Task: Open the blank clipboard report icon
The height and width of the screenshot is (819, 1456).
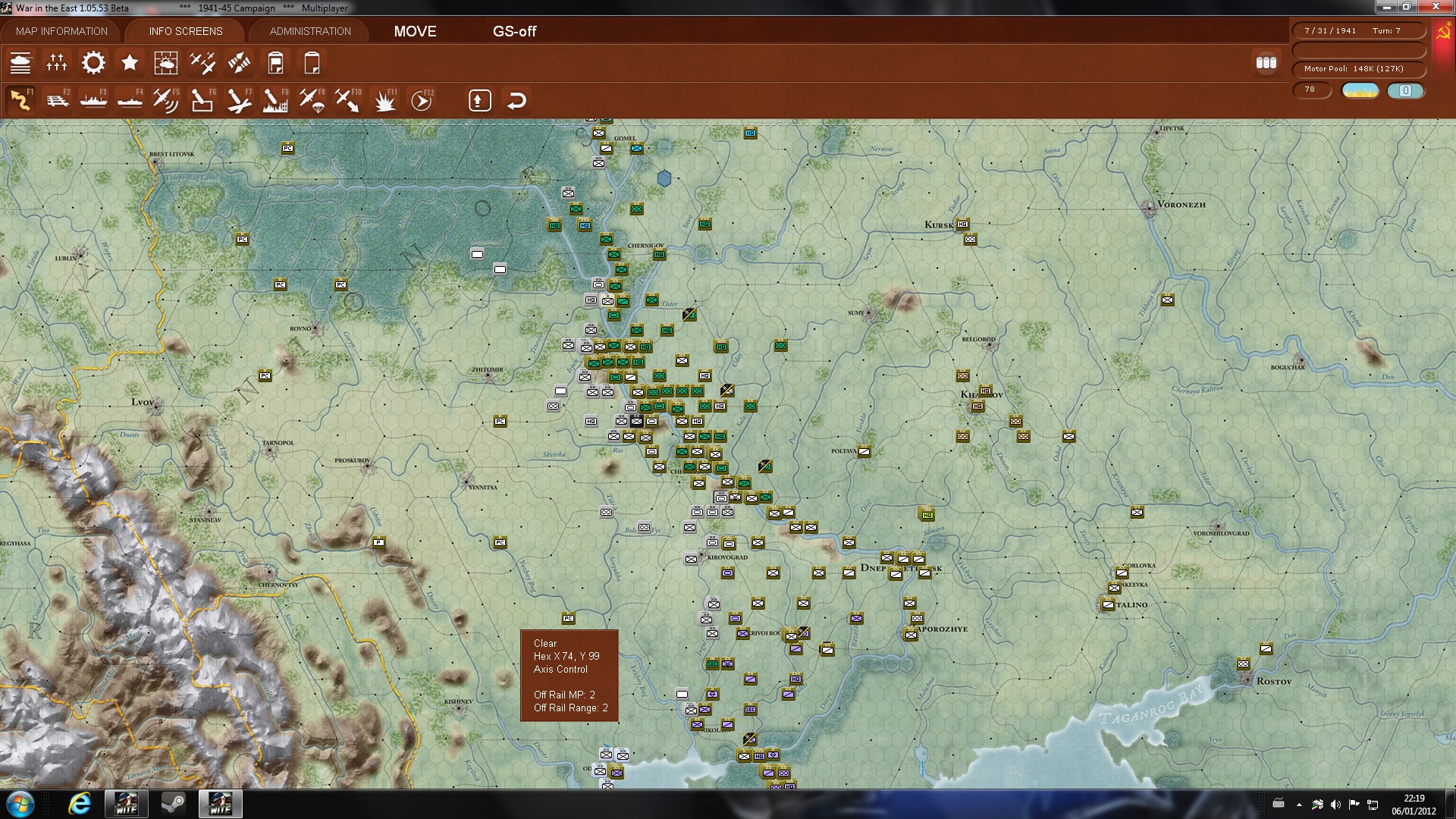Action: 312,63
